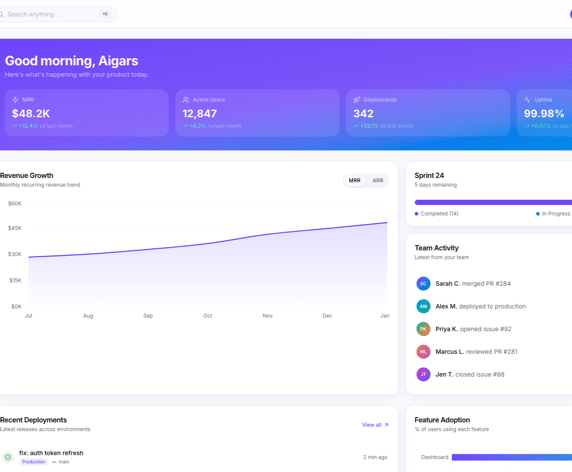Viewport: 572px width, 472px height.
Task: Open the 99.98% Uptime stat card
Action: click(x=545, y=113)
